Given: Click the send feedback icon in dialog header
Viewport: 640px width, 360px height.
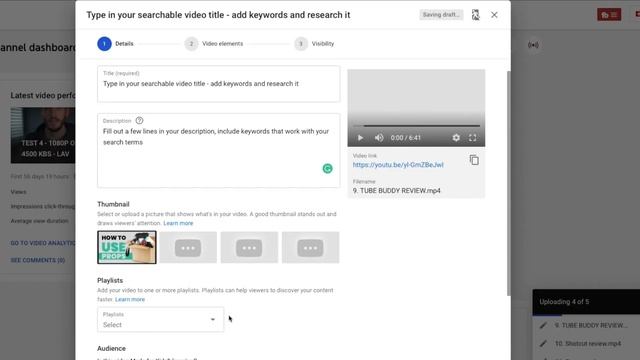Looking at the screenshot, I should [476, 15].
